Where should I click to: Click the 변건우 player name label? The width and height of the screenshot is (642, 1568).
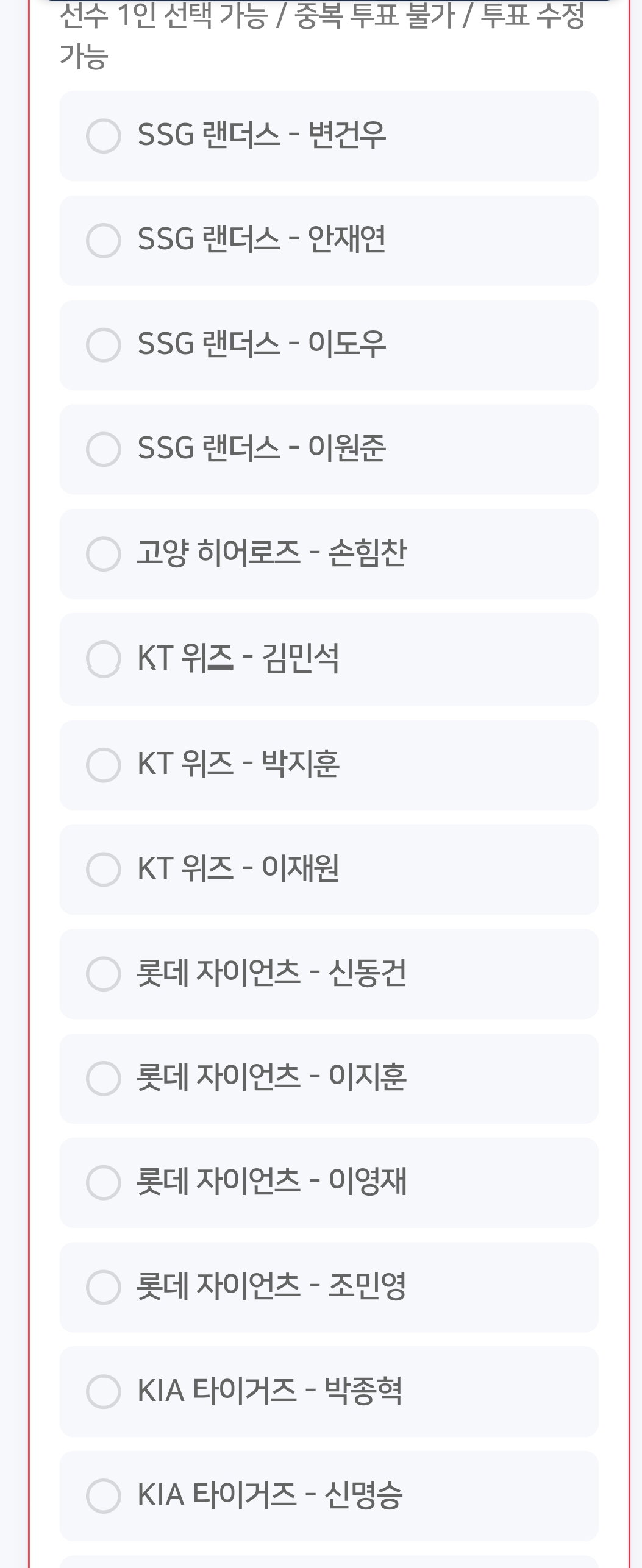347,135
